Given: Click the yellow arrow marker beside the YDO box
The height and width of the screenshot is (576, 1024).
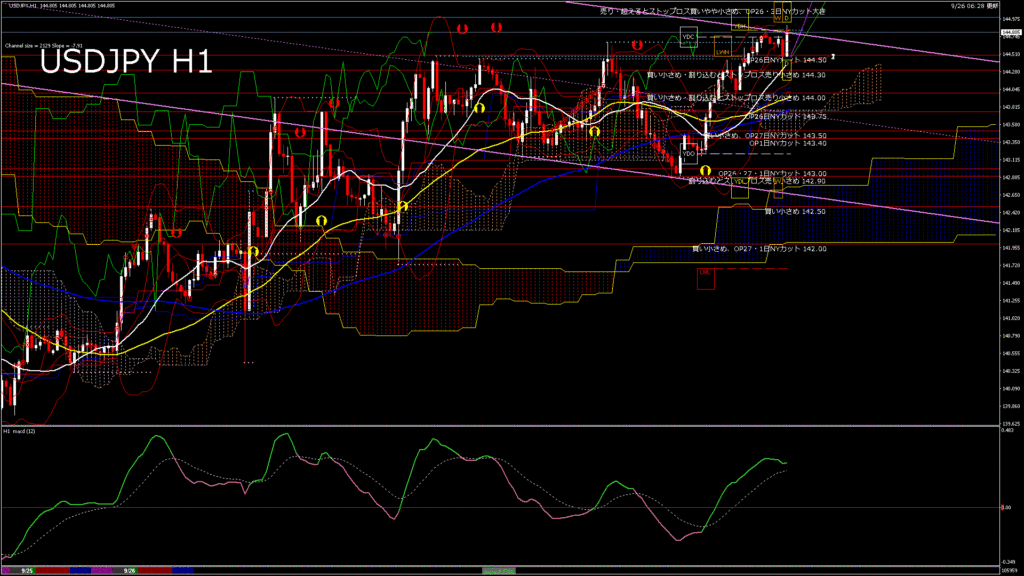Looking at the screenshot, I should pos(706,171).
